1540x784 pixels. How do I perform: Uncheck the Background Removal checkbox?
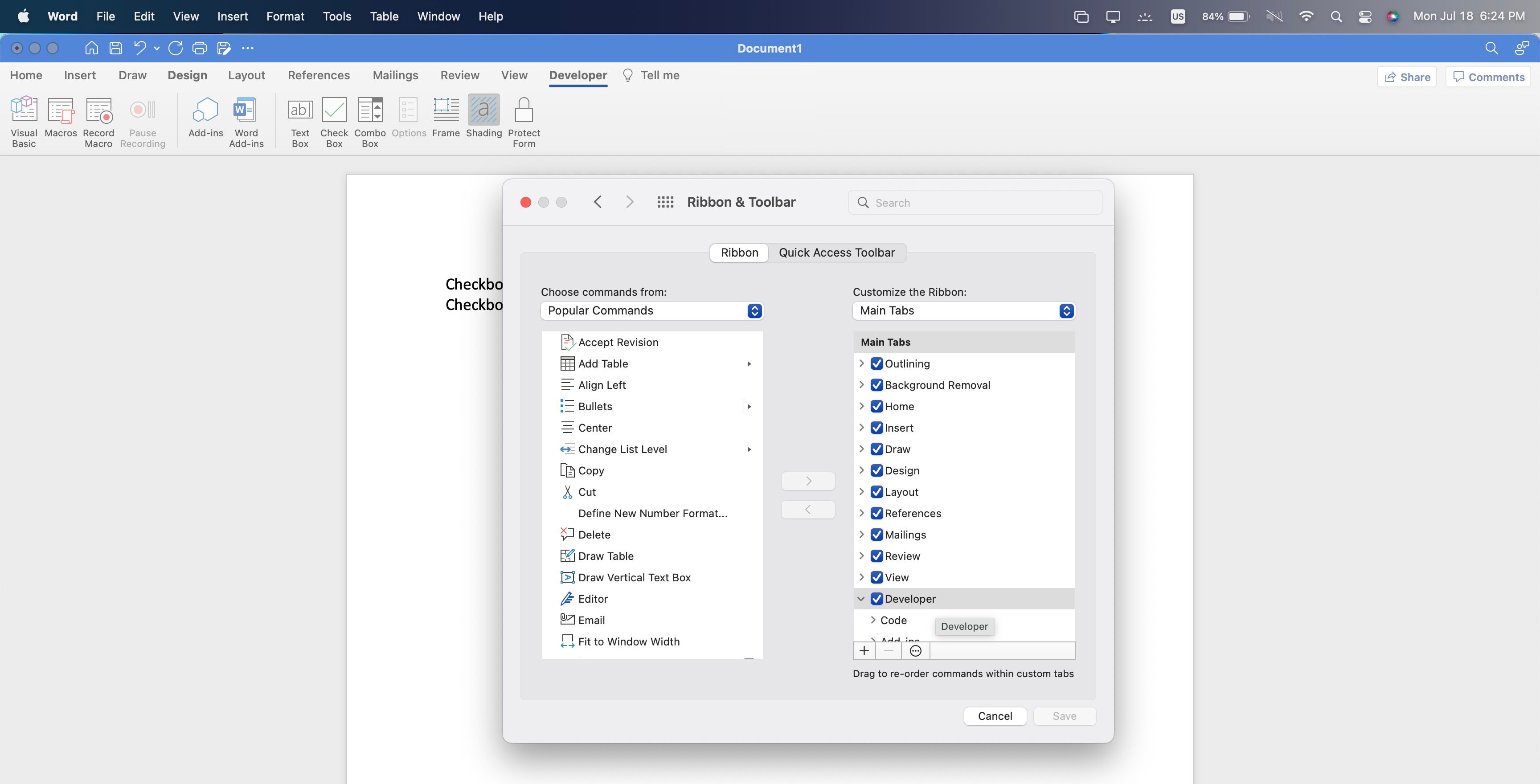(877, 385)
